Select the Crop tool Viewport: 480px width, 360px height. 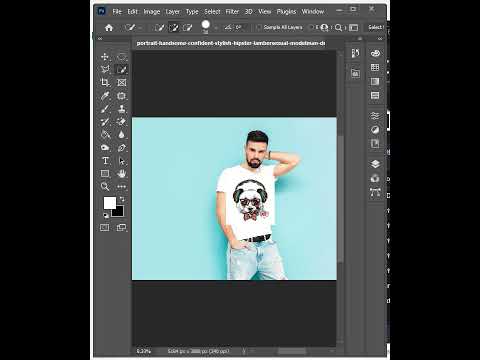click(105, 82)
